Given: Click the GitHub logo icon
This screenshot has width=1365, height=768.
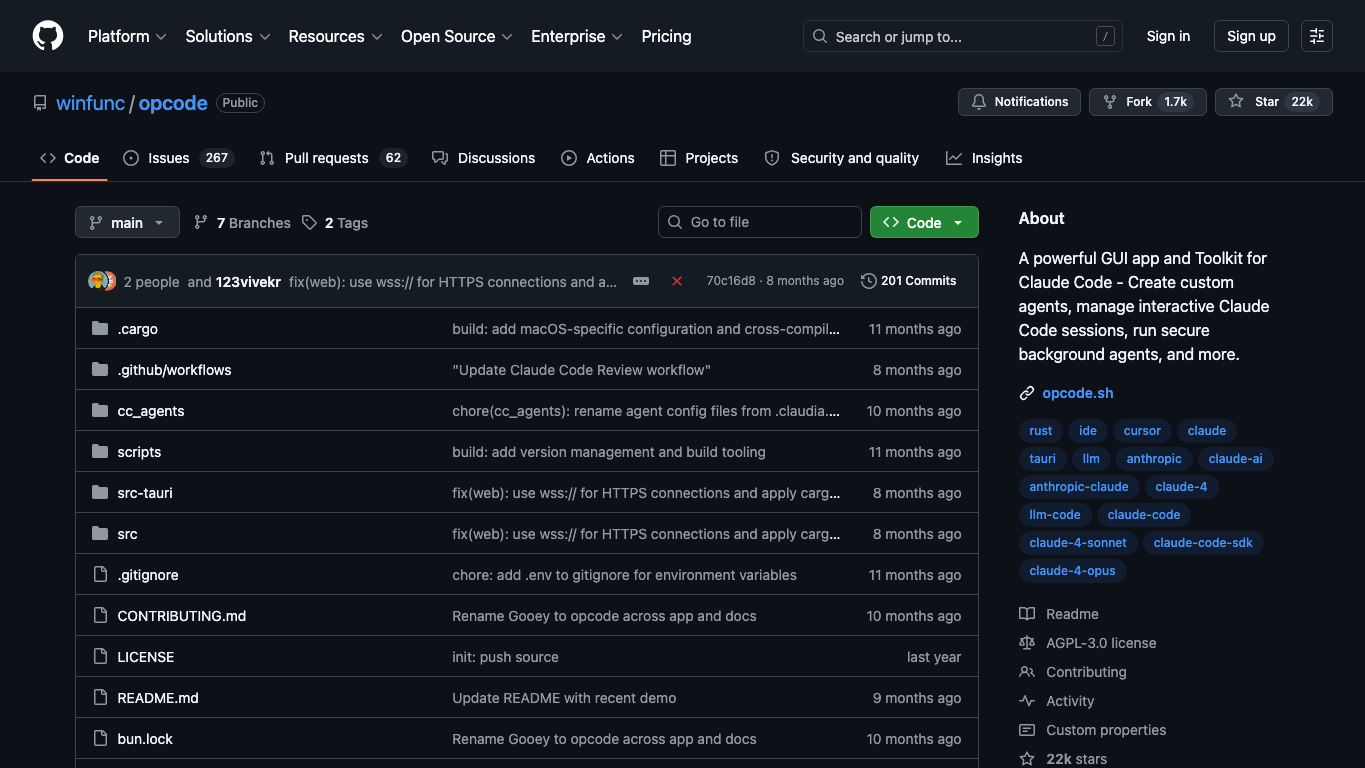Looking at the screenshot, I should click(x=48, y=36).
